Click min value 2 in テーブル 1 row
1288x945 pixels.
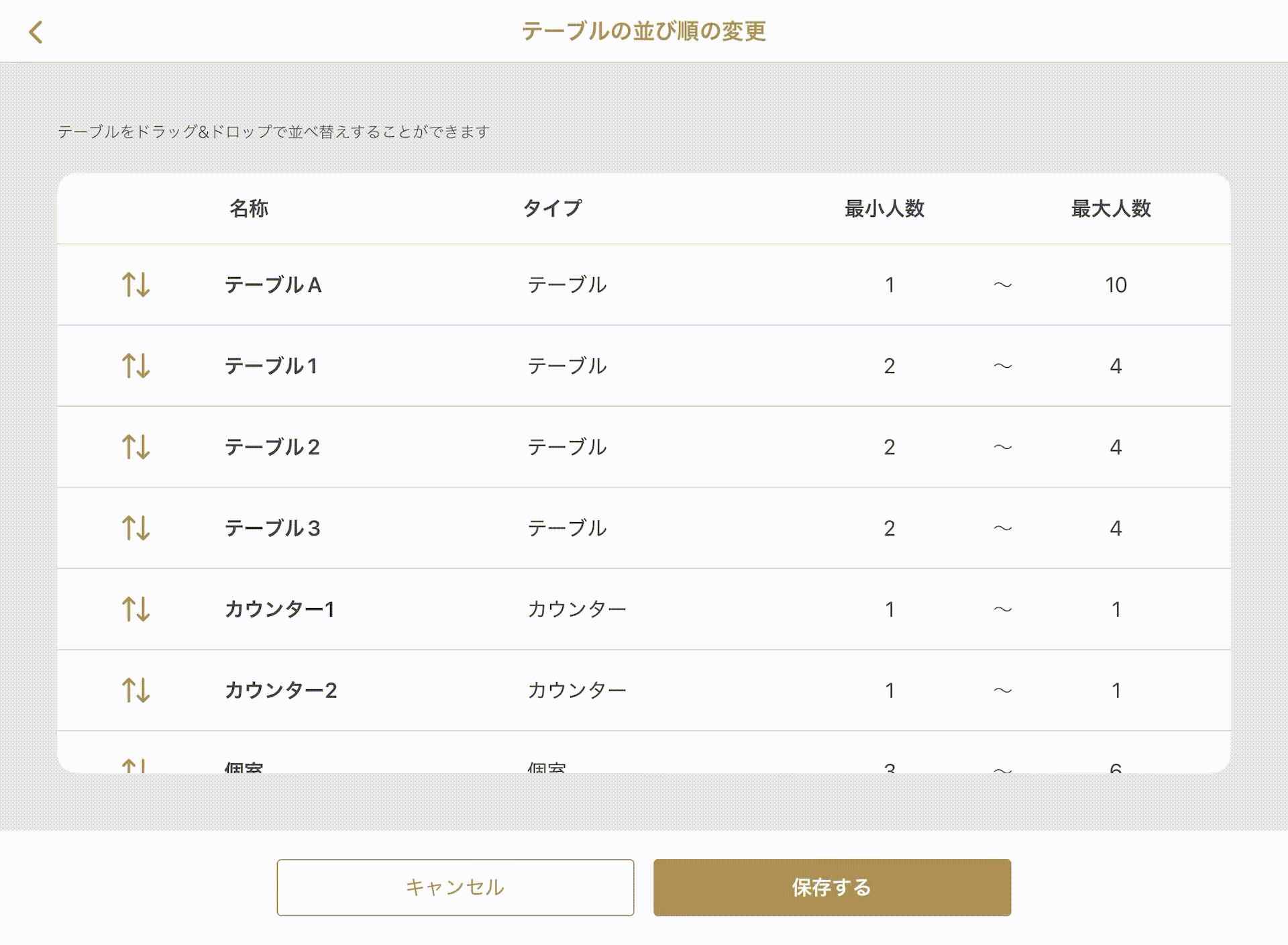[x=890, y=366]
